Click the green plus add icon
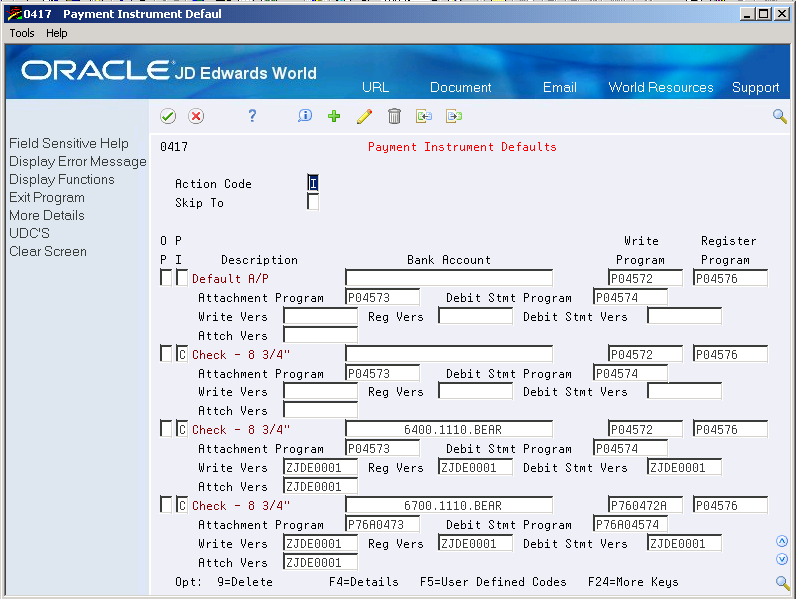796x599 pixels. 334,116
